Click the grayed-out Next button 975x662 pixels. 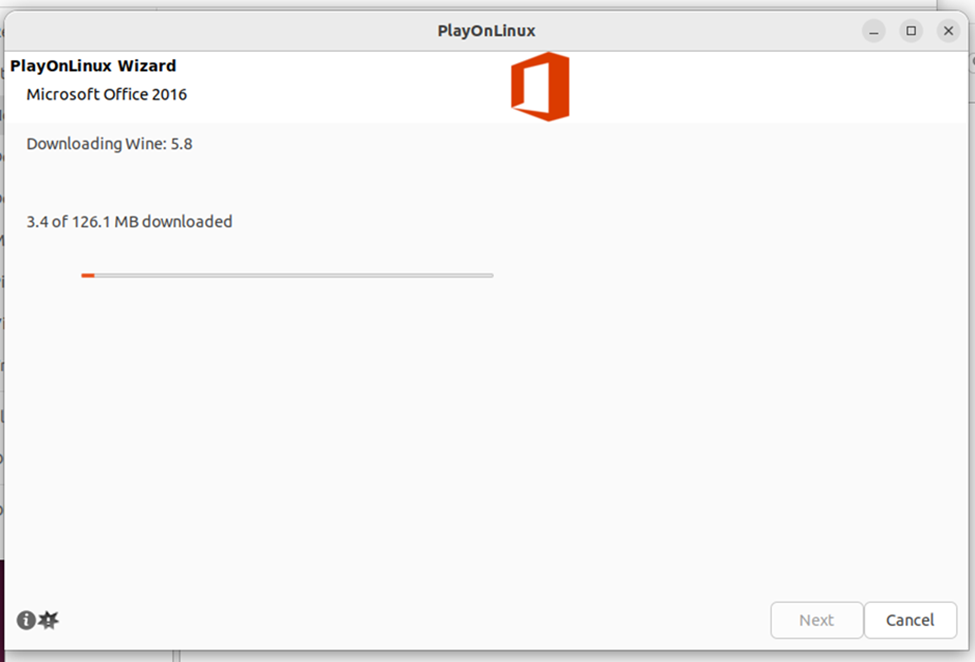click(x=816, y=620)
